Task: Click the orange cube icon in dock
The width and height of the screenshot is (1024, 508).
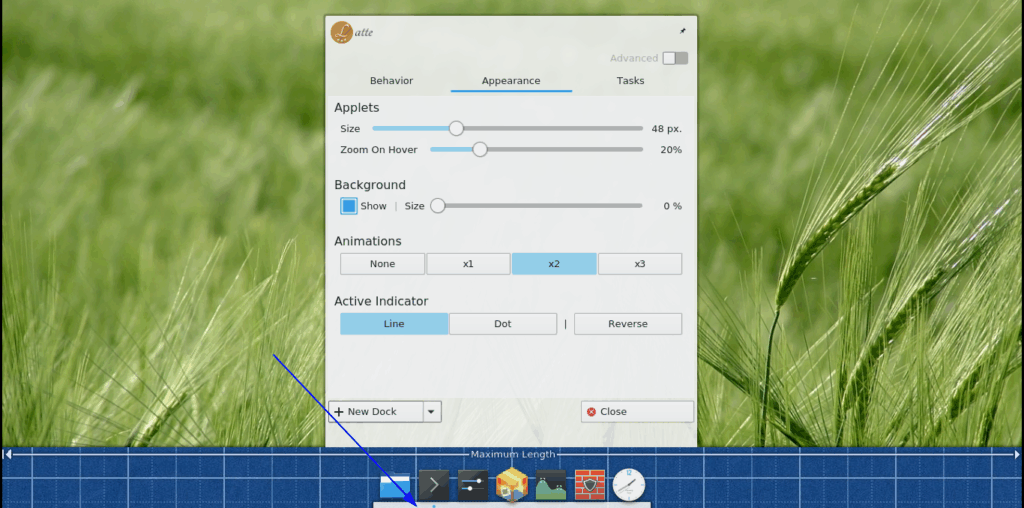Action: click(x=512, y=485)
